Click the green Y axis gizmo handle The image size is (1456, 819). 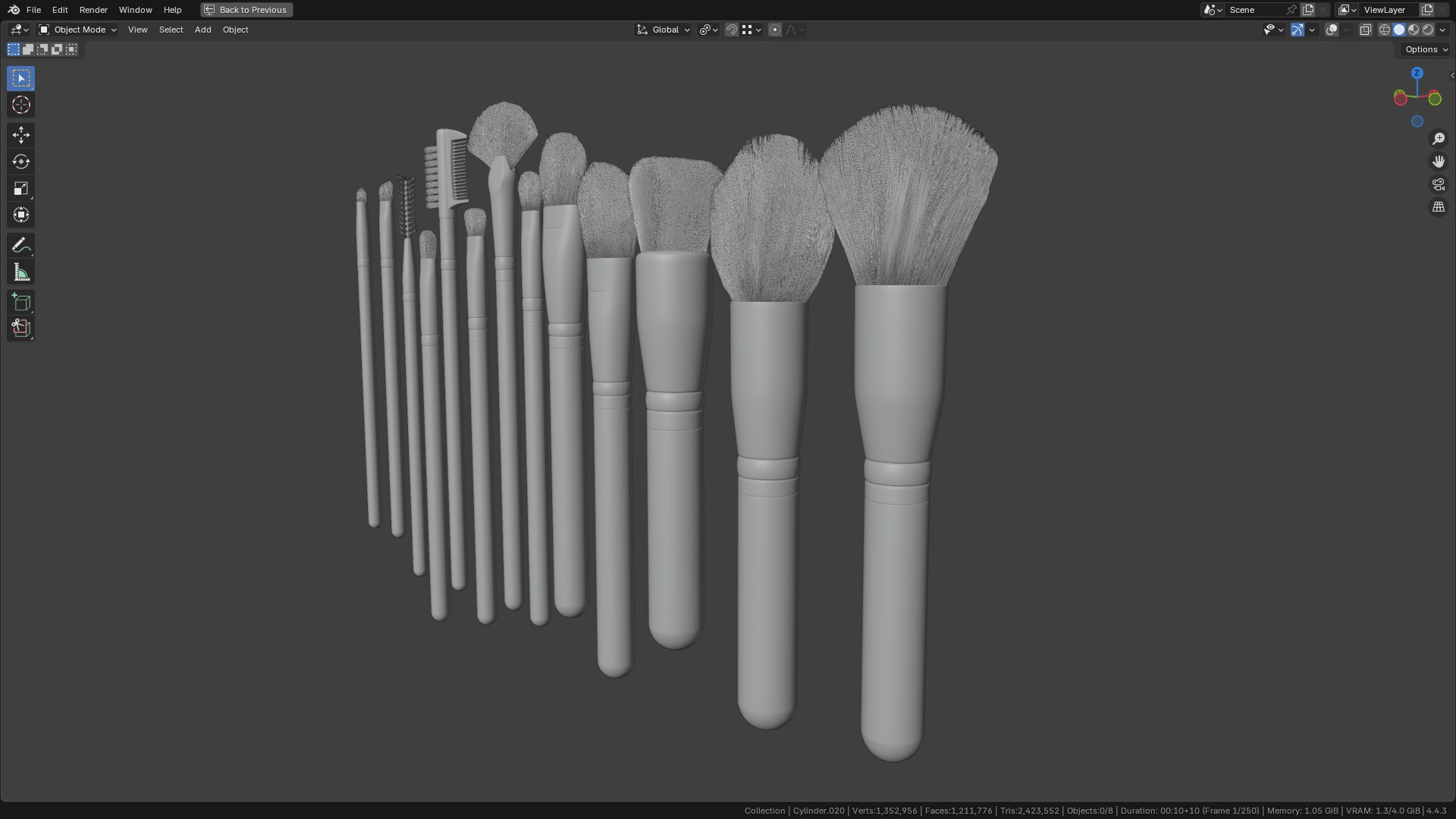click(1435, 99)
